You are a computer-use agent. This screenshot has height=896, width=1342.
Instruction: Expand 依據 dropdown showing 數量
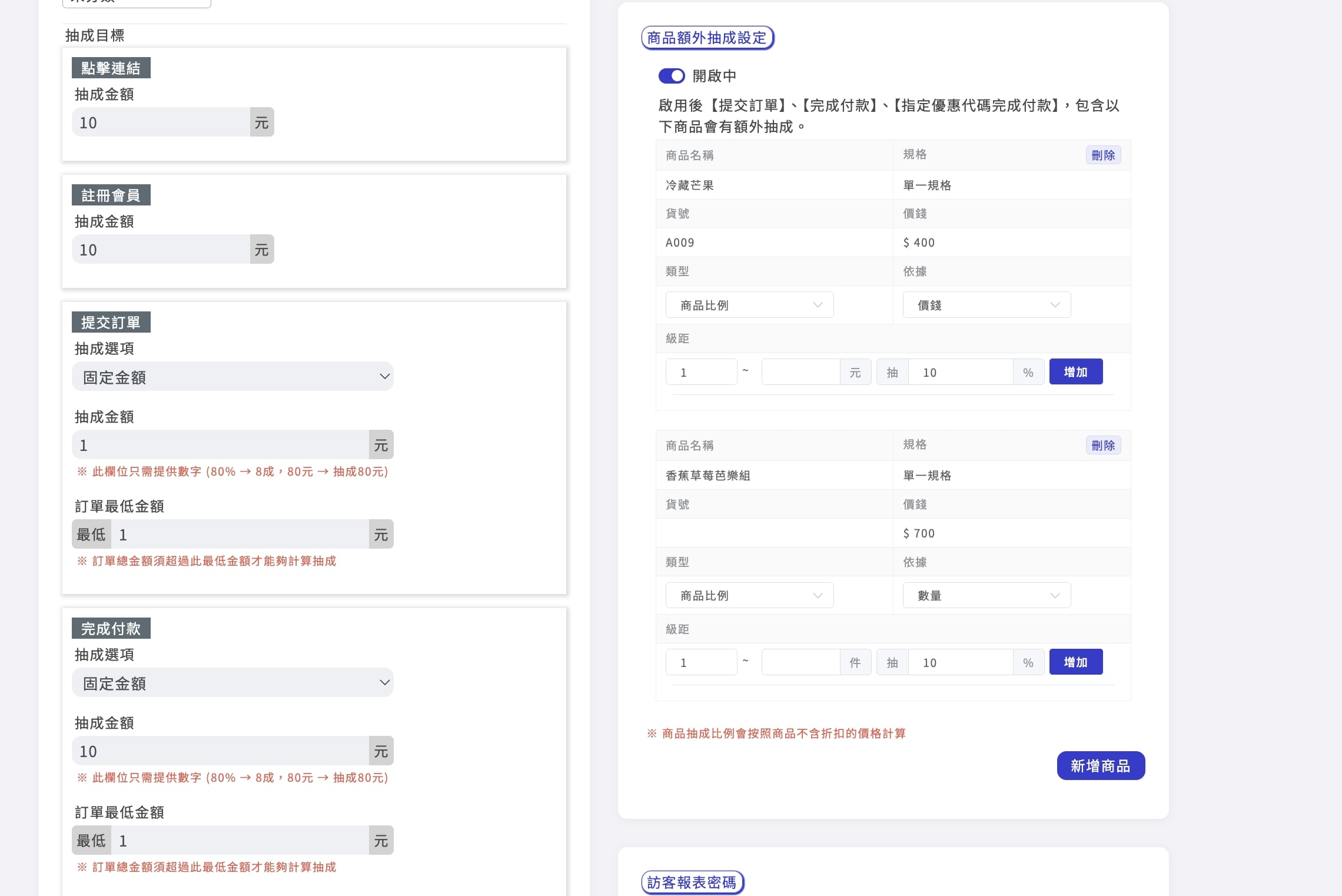pyautogui.click(x=986, y=595)
